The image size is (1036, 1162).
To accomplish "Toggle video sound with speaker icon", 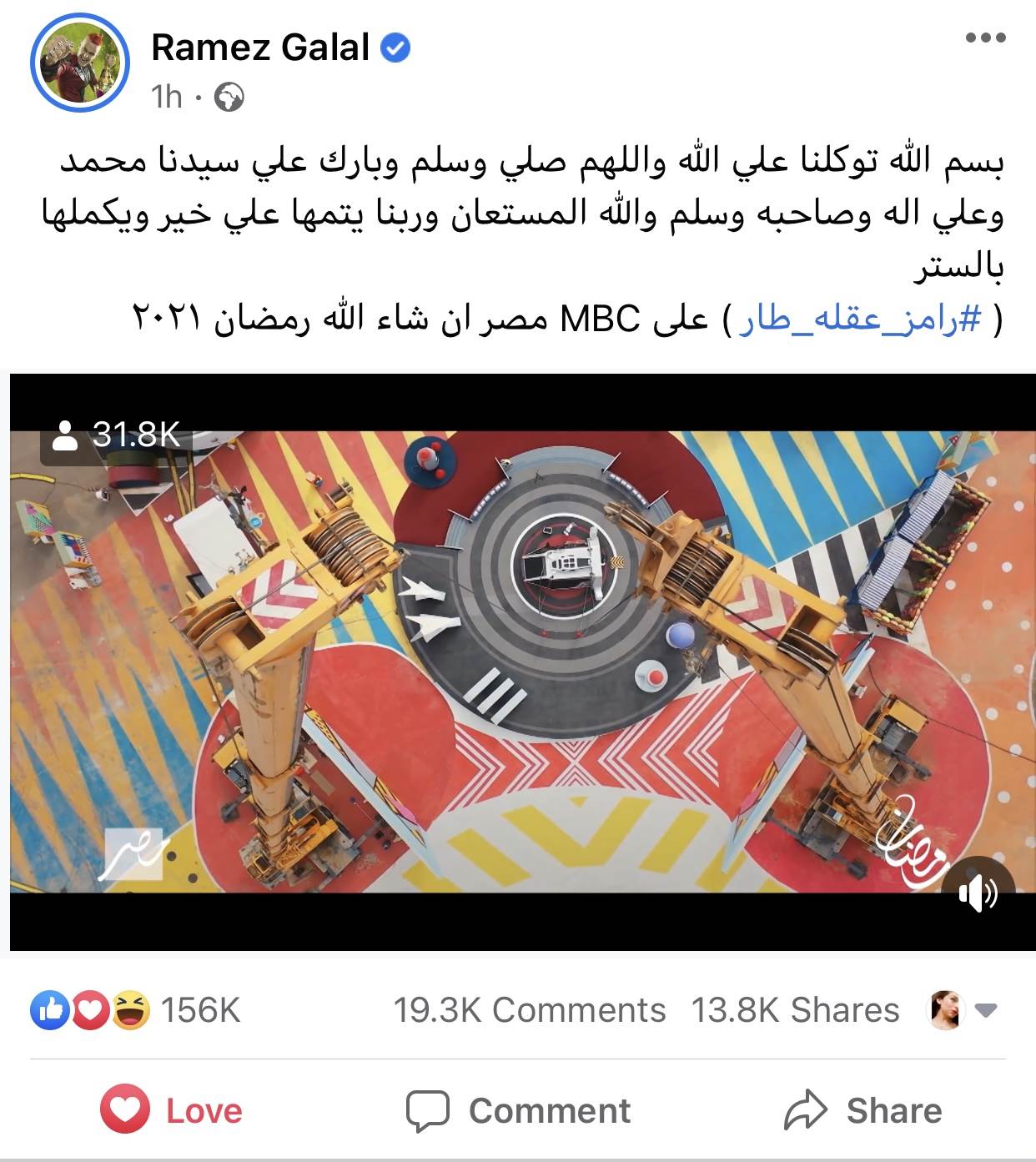I will pyautogui.click(x=977, y=894).
